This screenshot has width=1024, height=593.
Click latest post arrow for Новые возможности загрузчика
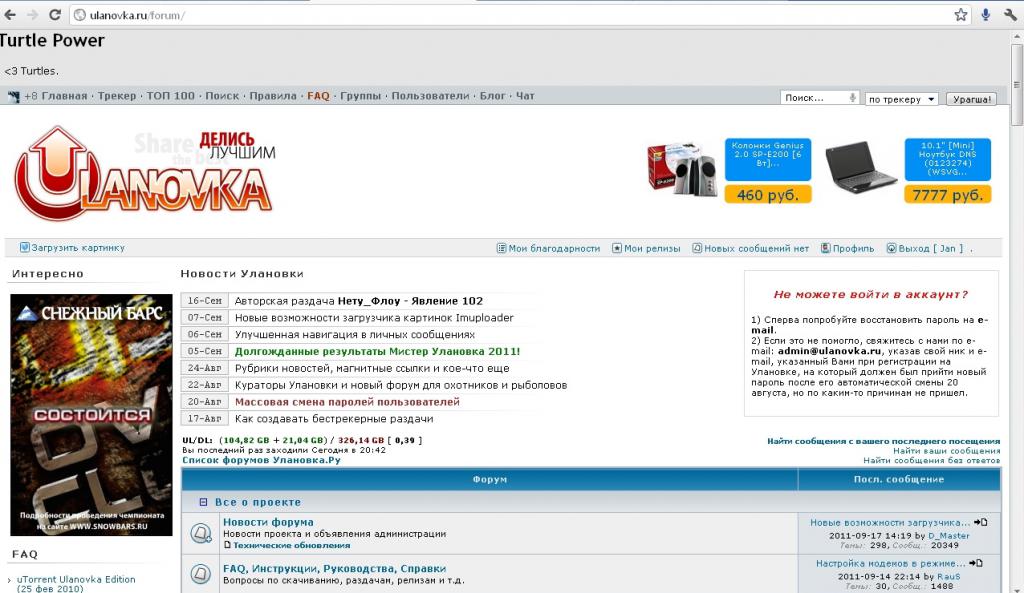click(980, 522)
